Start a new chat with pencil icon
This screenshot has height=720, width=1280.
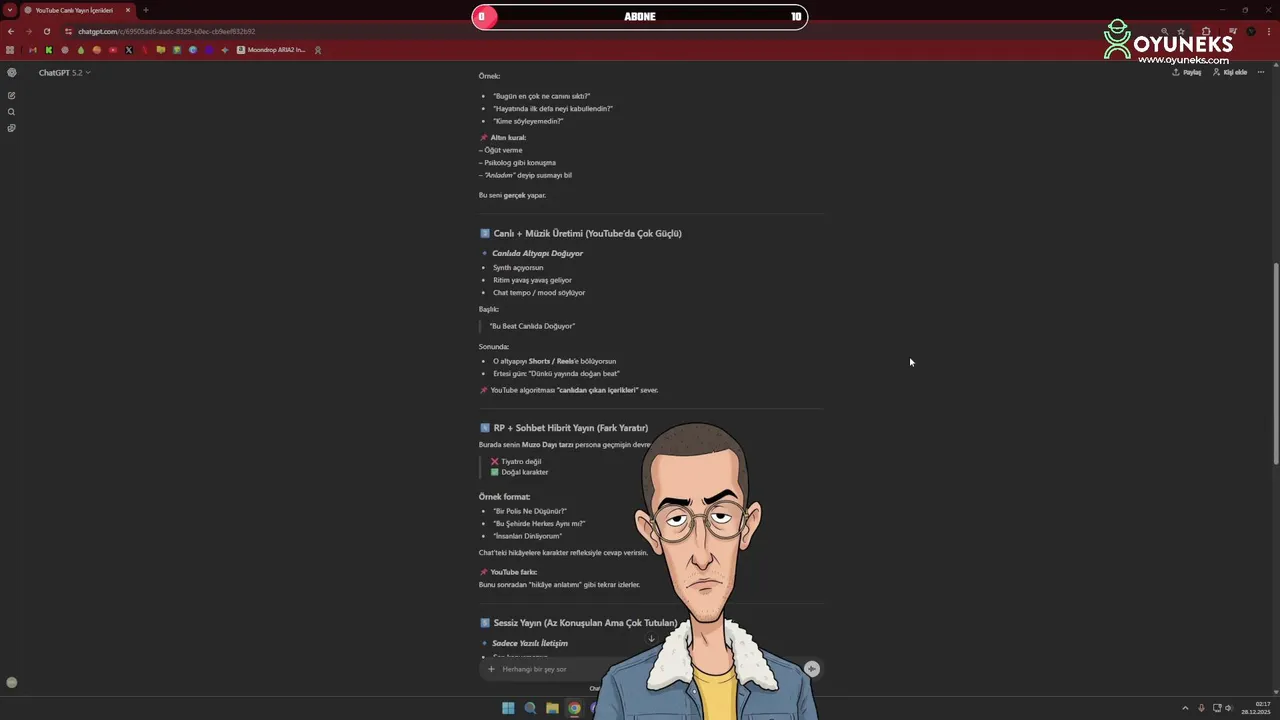tap(11, 95)
